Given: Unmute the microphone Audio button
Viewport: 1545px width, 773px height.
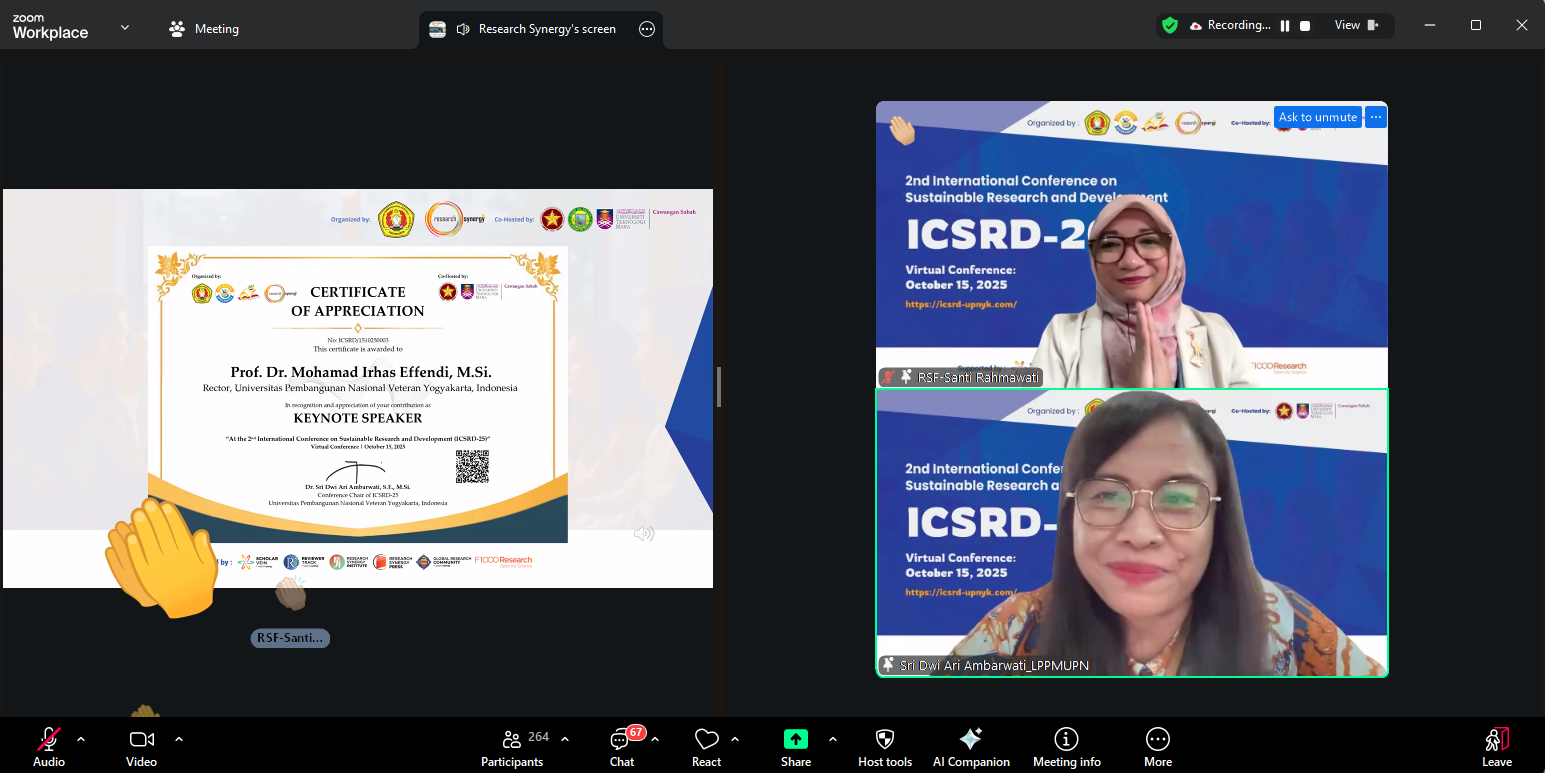Looking at the screenshot, I should [48, 745].
